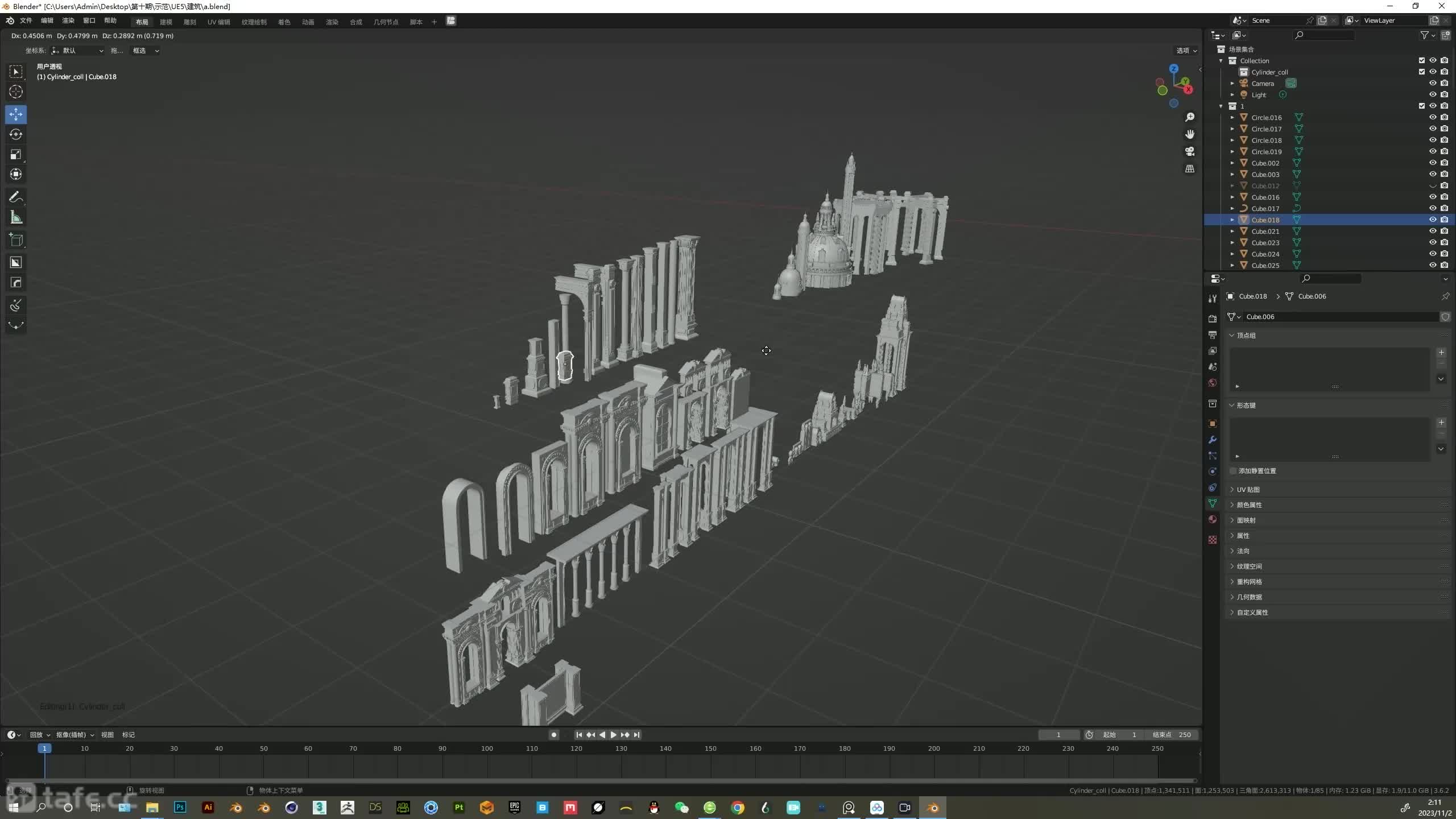1456x819 pixels.
Task: Toggle viewport visibility of Cube.024
Action: [x=1433, y=254]
